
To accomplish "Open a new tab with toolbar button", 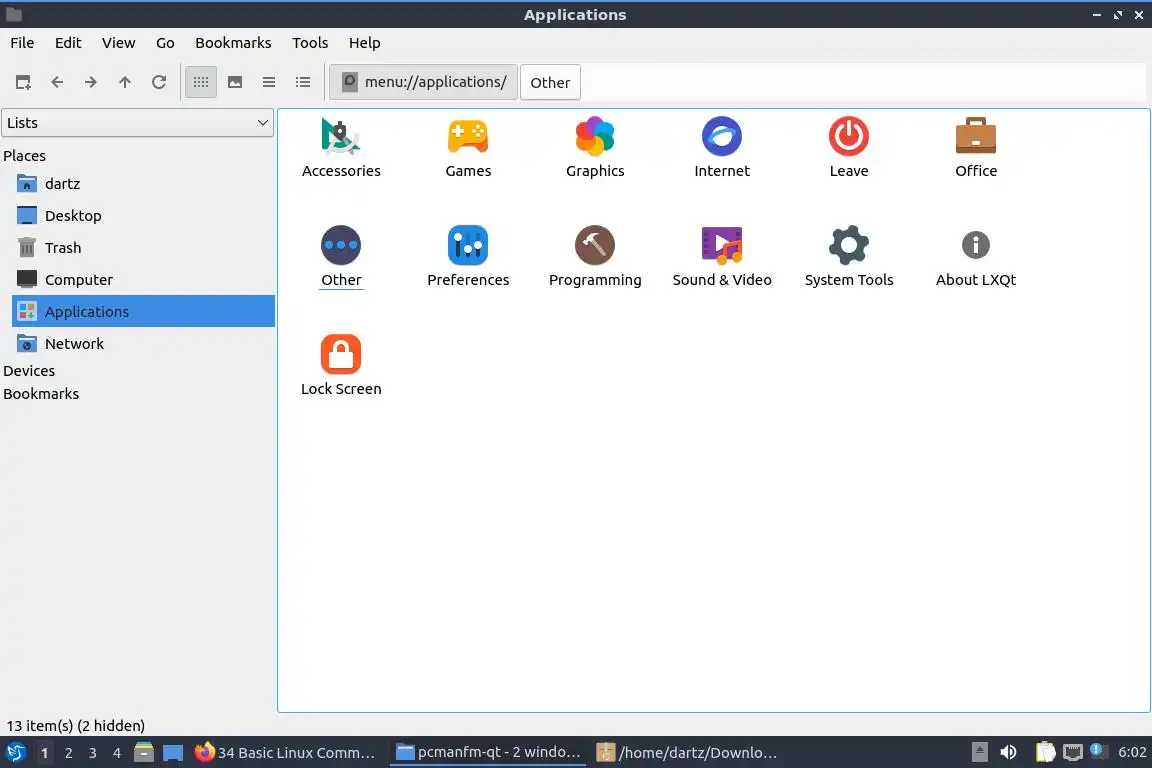I will 23,82.
